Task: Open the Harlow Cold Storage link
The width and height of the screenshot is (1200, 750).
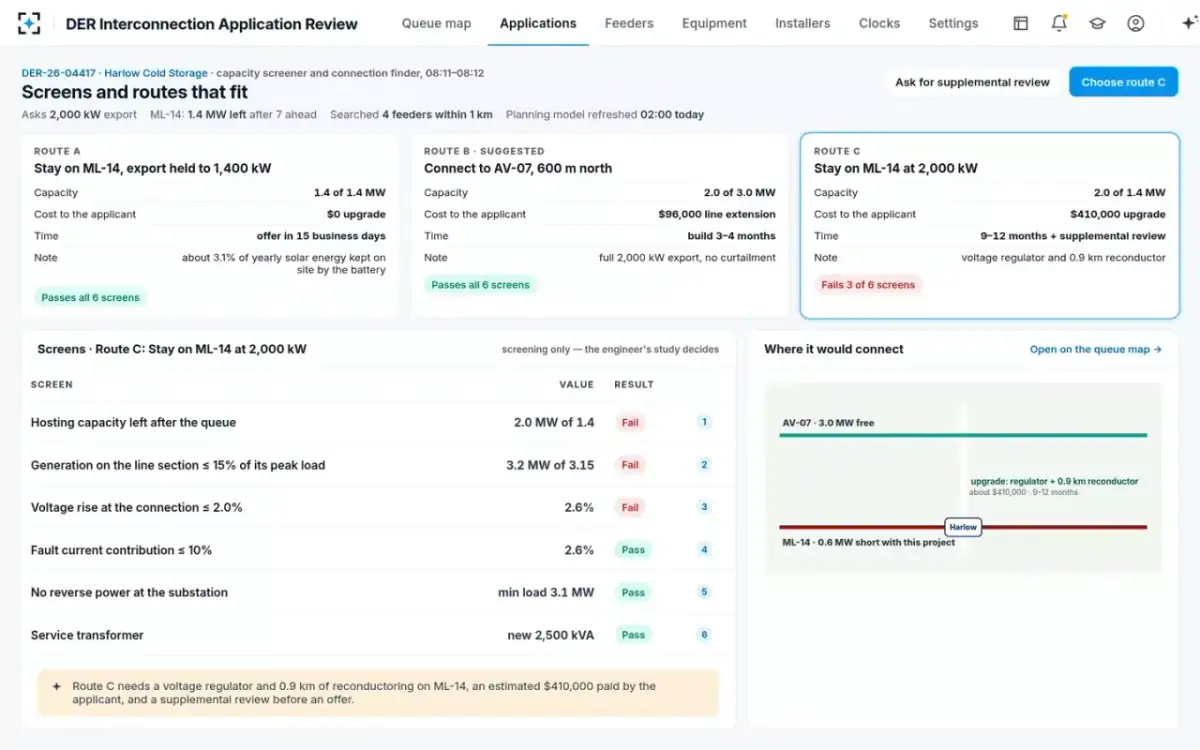Action: [x=156, y=73]
